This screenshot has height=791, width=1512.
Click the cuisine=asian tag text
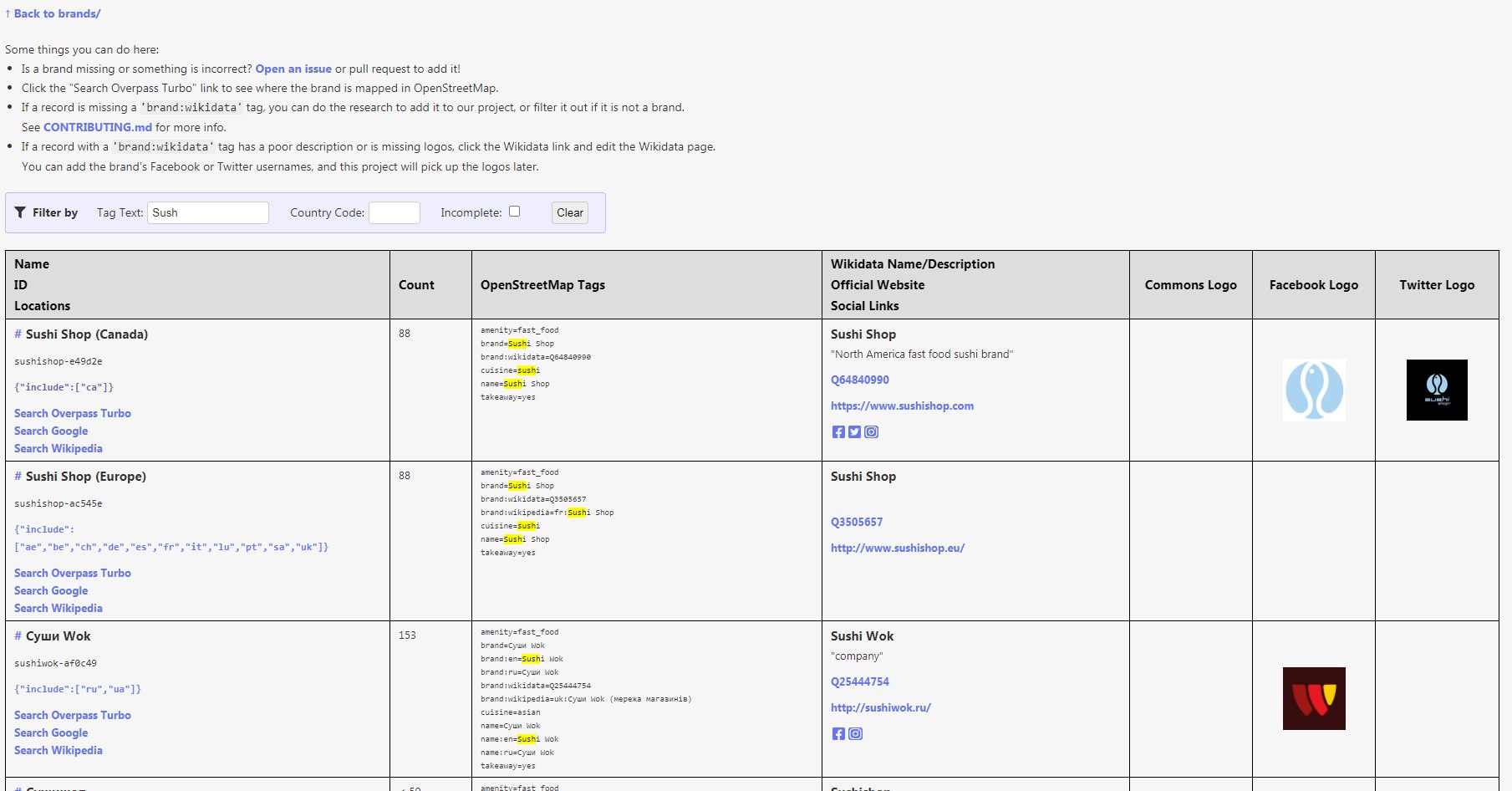pyautogui.click(x=511, y=712)
